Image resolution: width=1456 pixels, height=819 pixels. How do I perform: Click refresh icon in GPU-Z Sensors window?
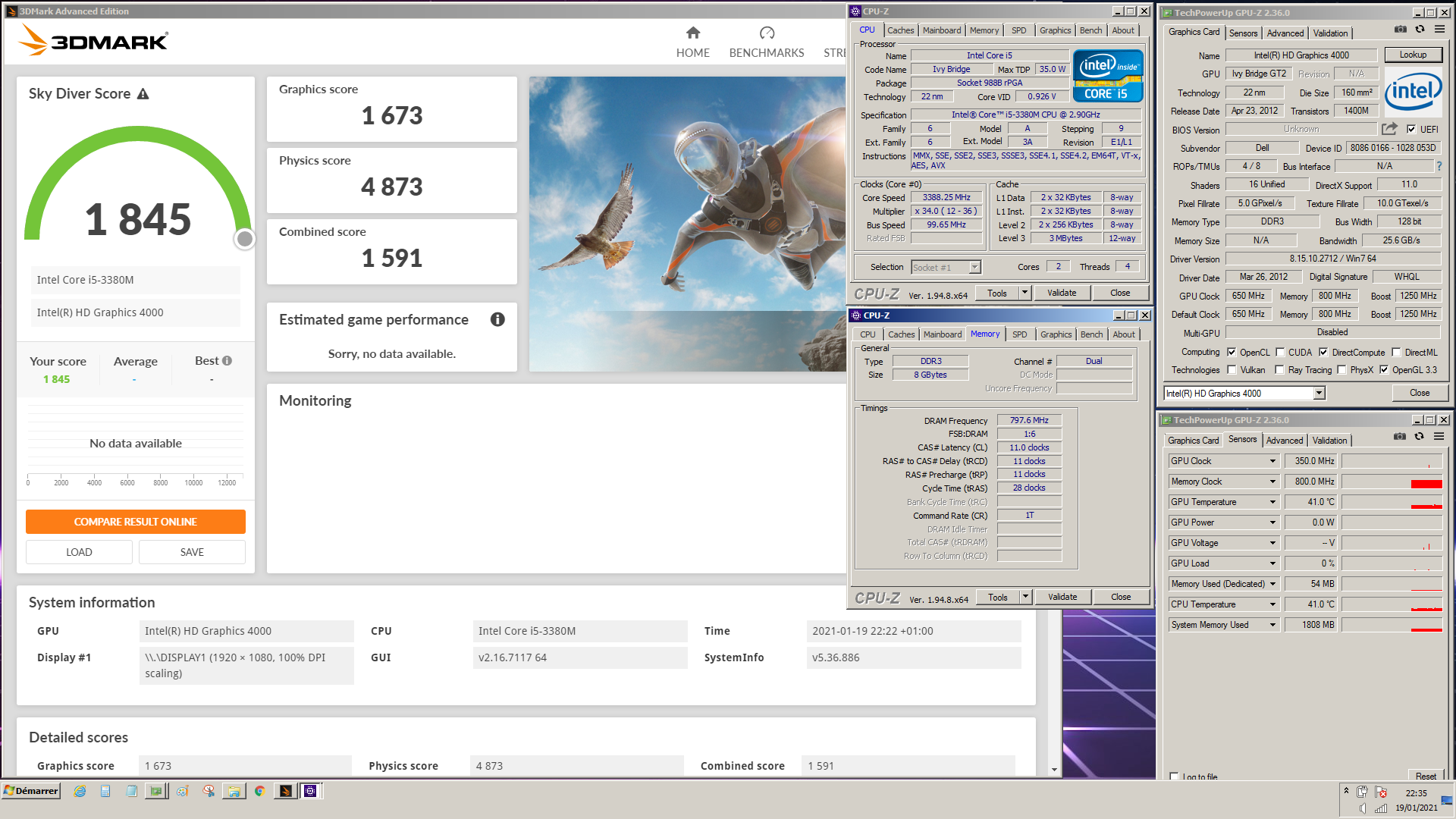[1419, 437]
